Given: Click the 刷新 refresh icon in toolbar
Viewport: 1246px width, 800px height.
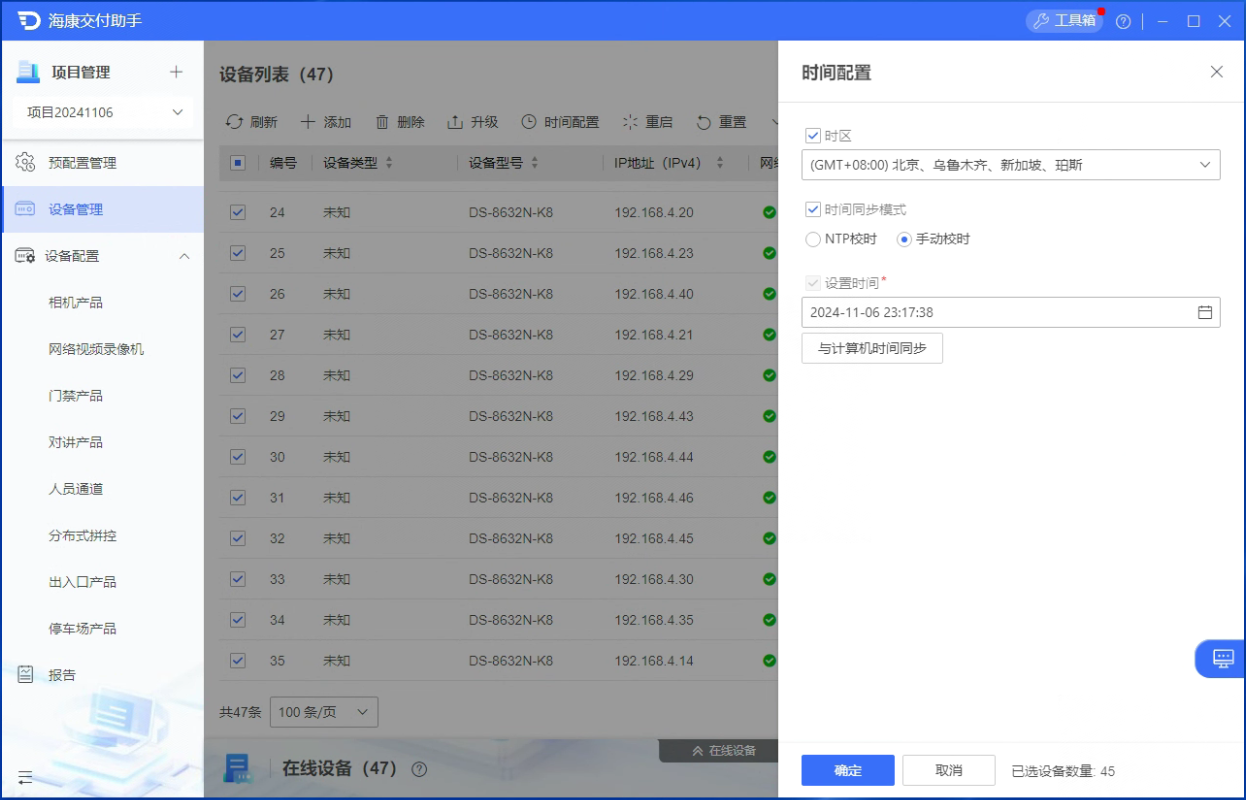Looking at the screenshot, I should click(x=234, y=122).
